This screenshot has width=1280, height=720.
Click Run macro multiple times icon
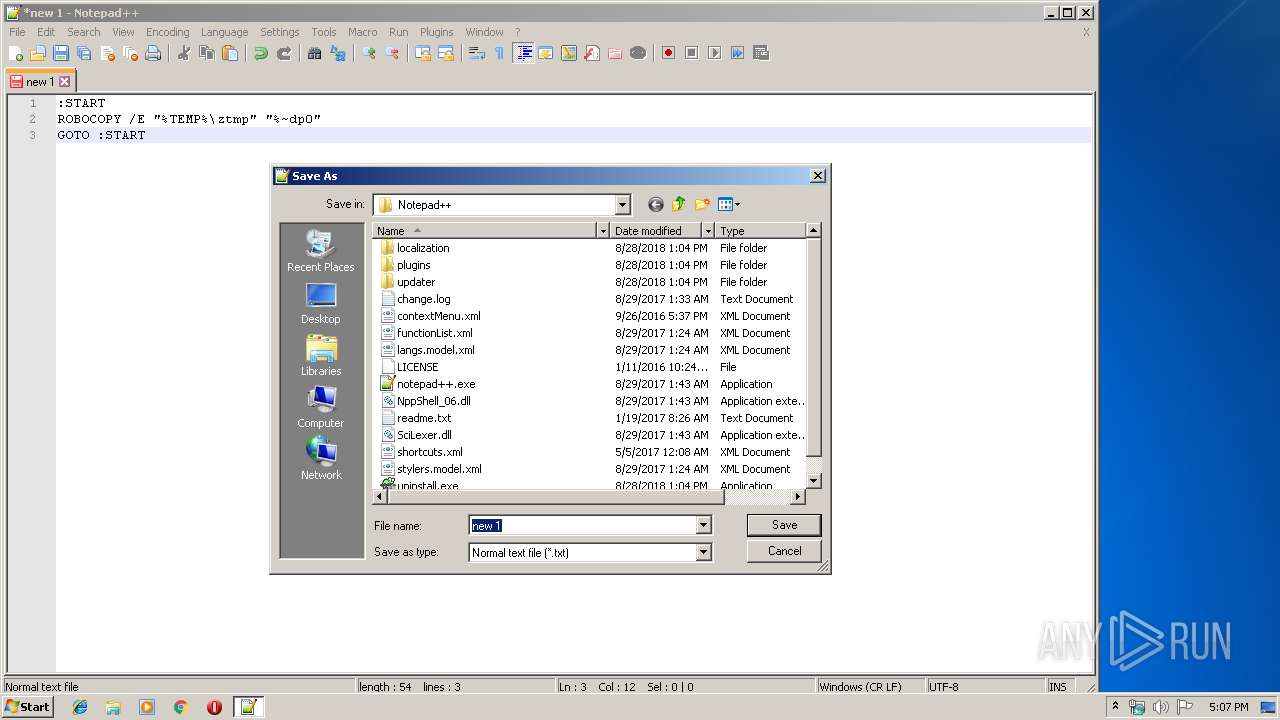click(737, 53)
